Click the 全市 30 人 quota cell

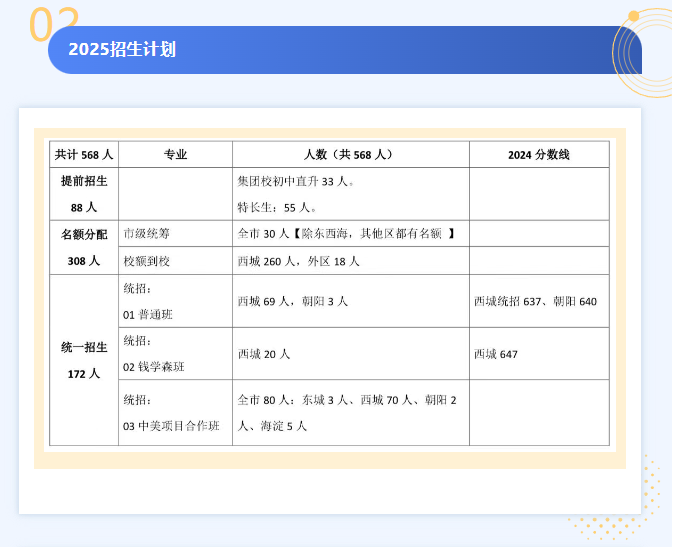click(351, 234)
